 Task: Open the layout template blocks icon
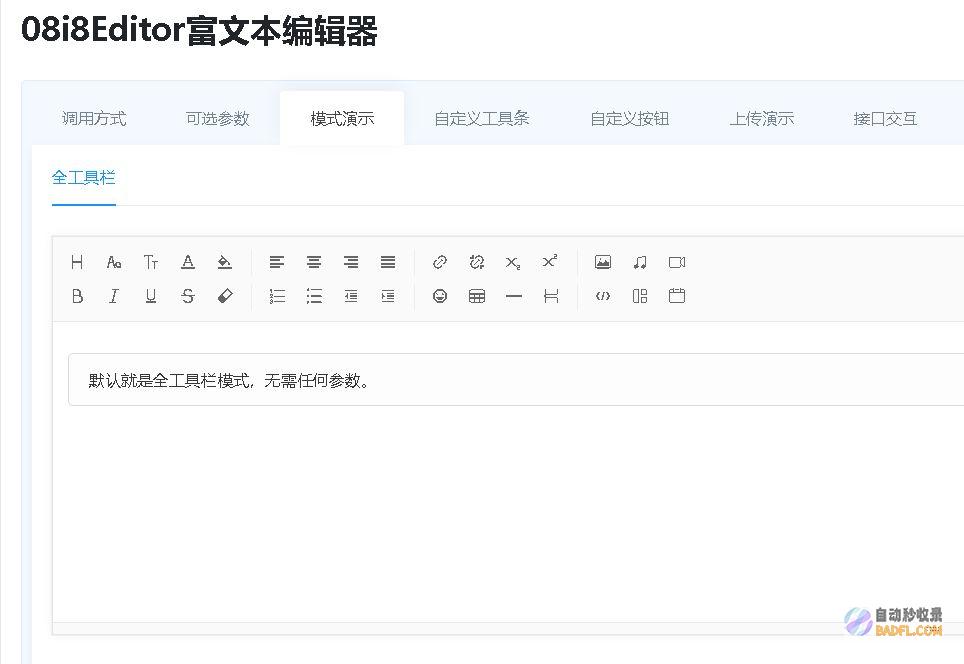pos(640,296)
